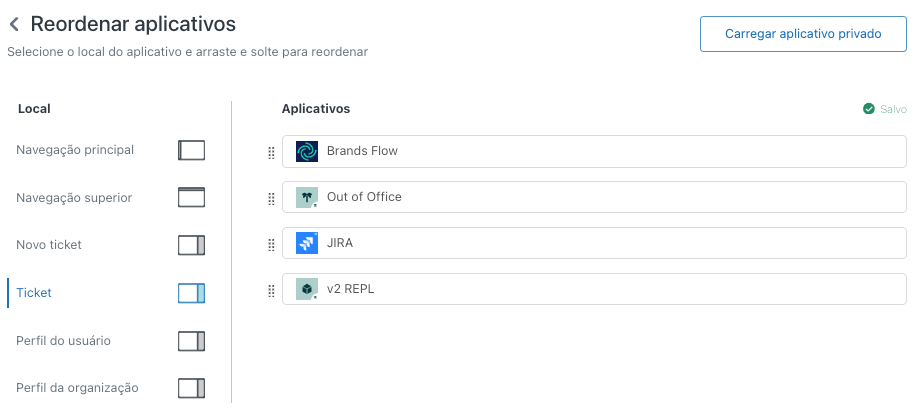Click the Perfil da organização layout icon

pos(191,388)
